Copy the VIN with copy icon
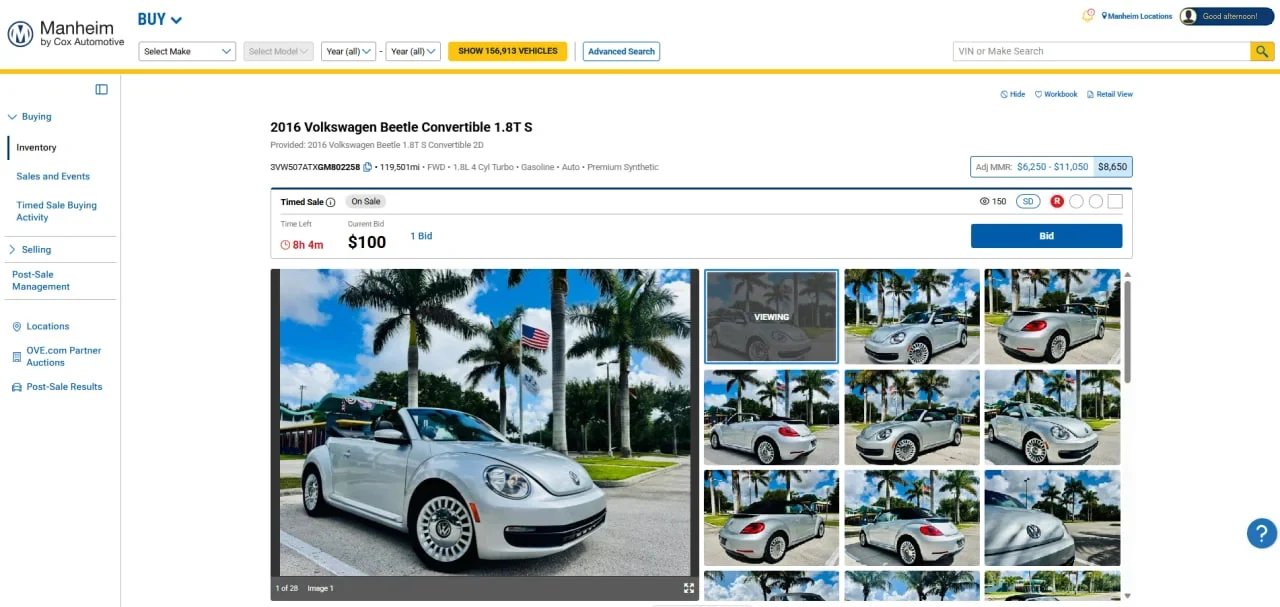Screen dimensions: 1280x607 (x=367, y=167)
